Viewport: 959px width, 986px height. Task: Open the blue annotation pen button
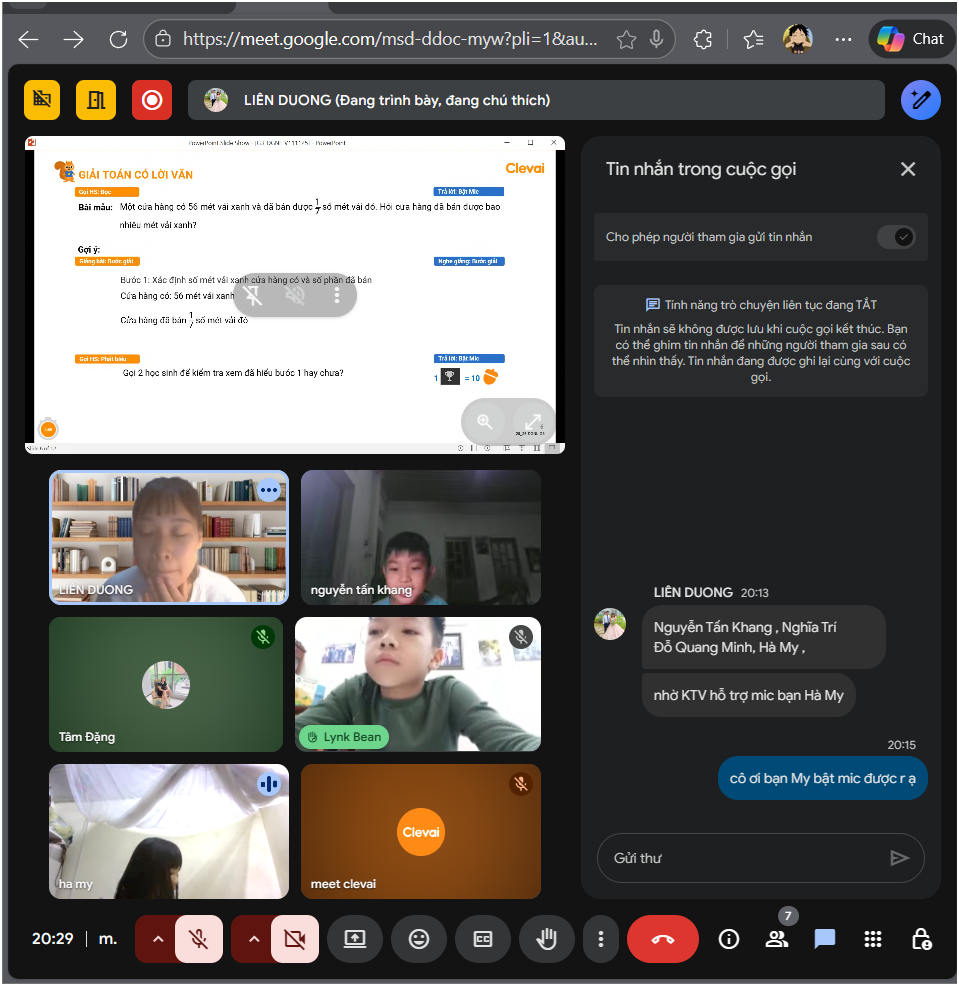(x=921, y=100)
